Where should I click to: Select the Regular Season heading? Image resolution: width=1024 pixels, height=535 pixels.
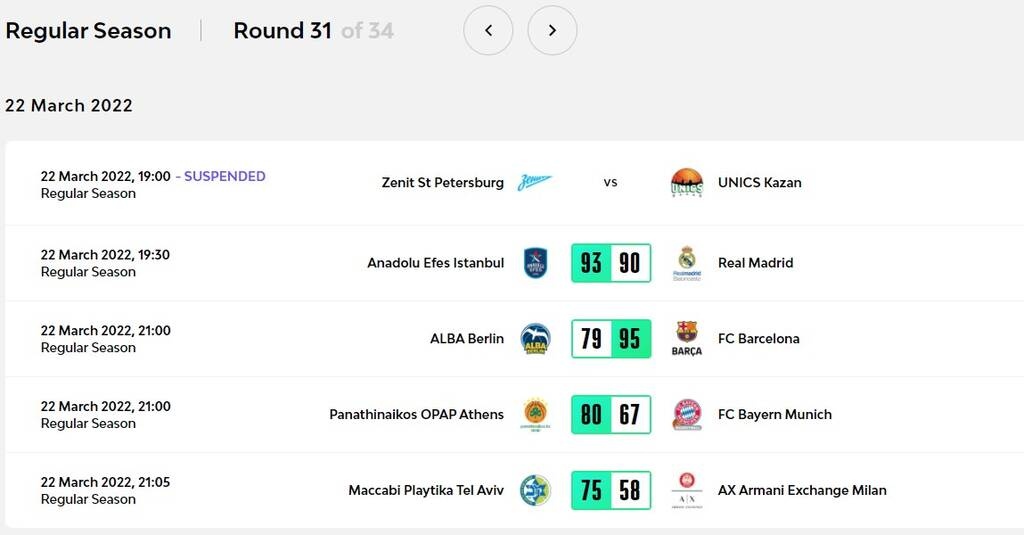(88, 31)
